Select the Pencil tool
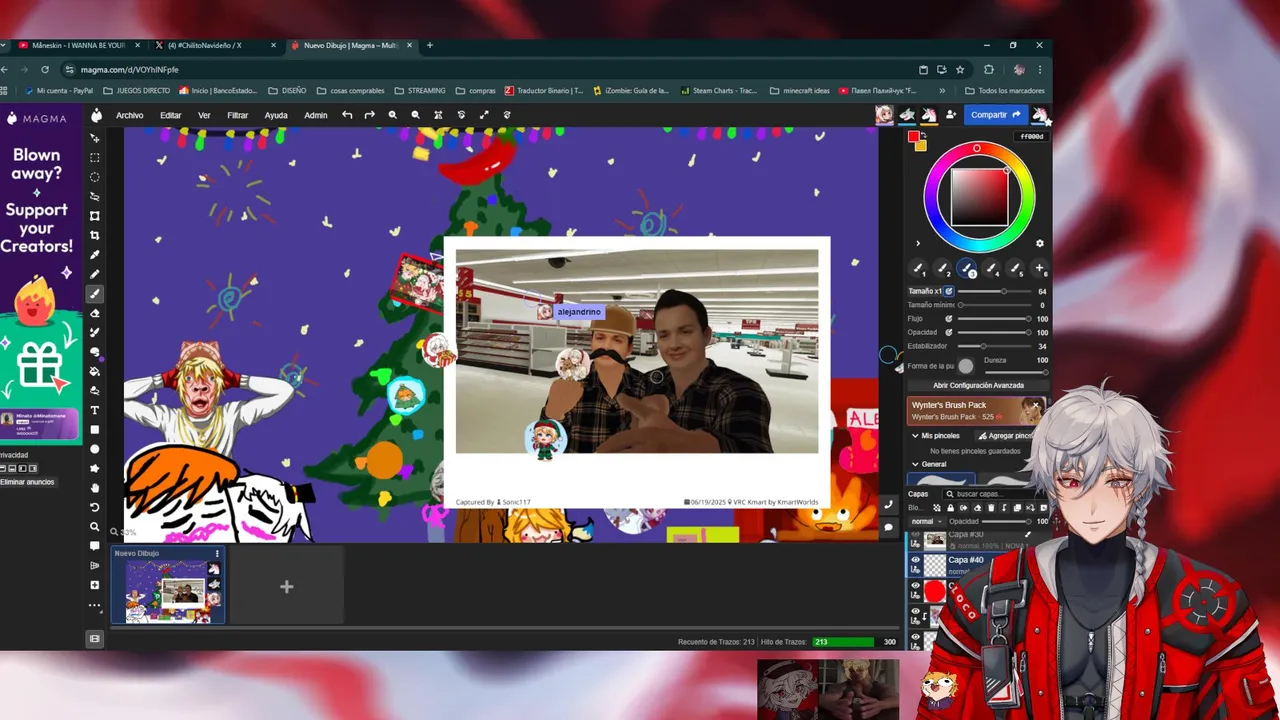The image size is (1280, 720). 95,274
